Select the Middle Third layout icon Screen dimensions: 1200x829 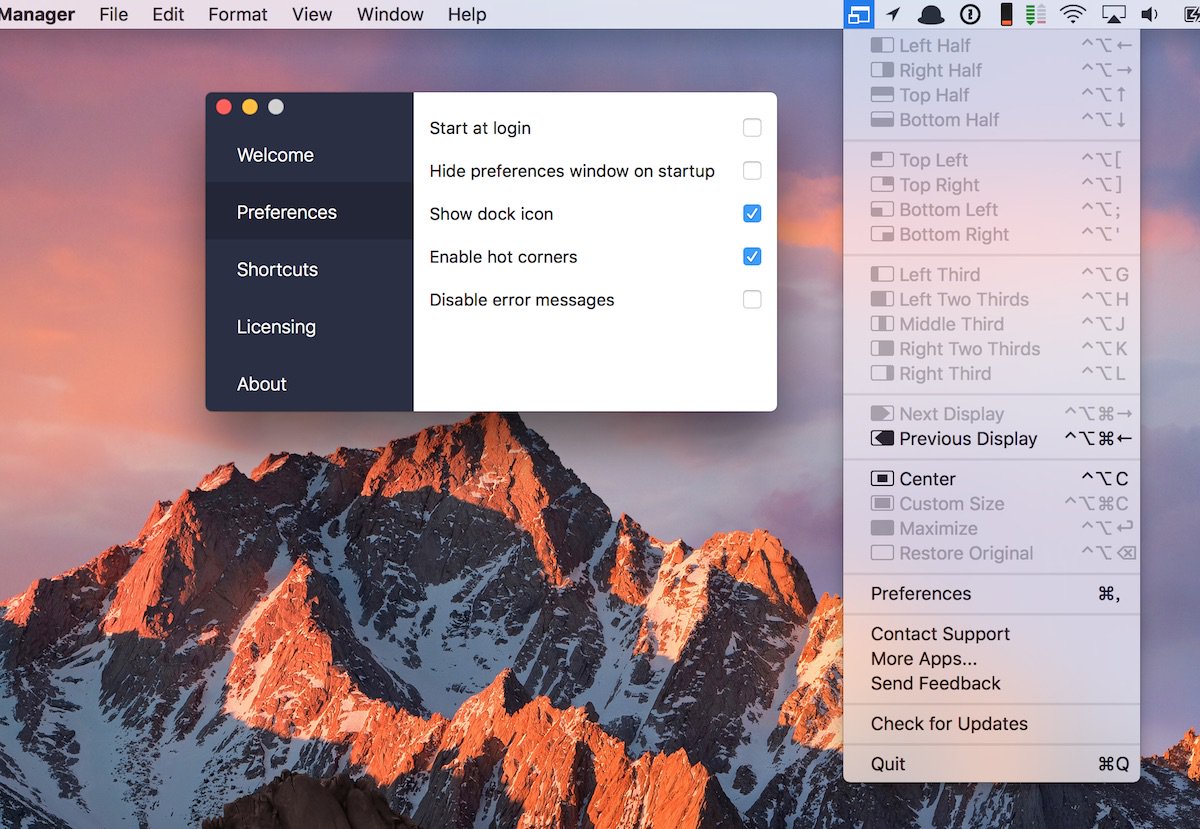click(x=884, y=324)
